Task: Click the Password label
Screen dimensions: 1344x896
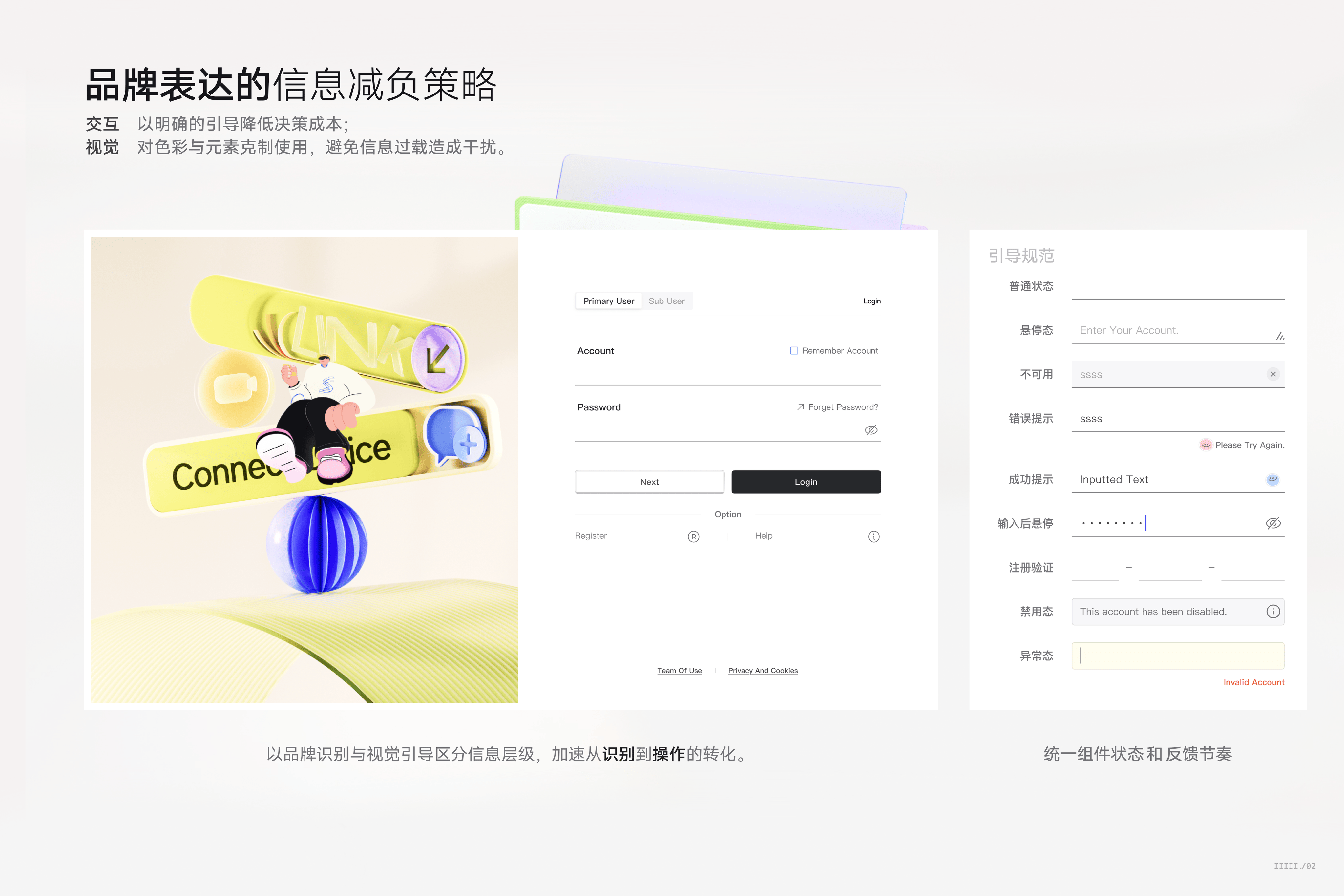Action: [x=599, y=407]
